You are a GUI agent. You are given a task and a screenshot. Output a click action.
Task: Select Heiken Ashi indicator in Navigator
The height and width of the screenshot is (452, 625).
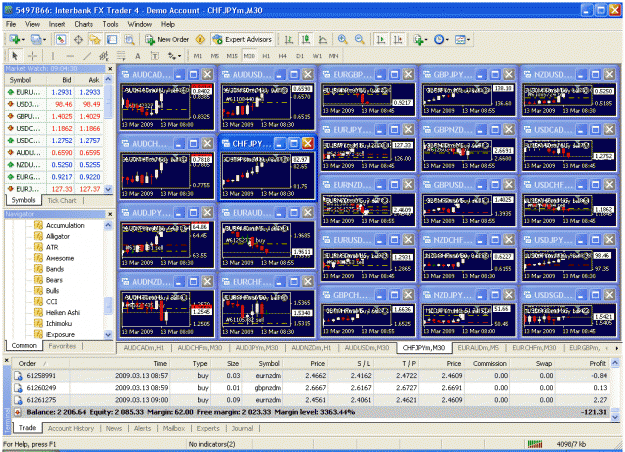(x=63, y=312)
